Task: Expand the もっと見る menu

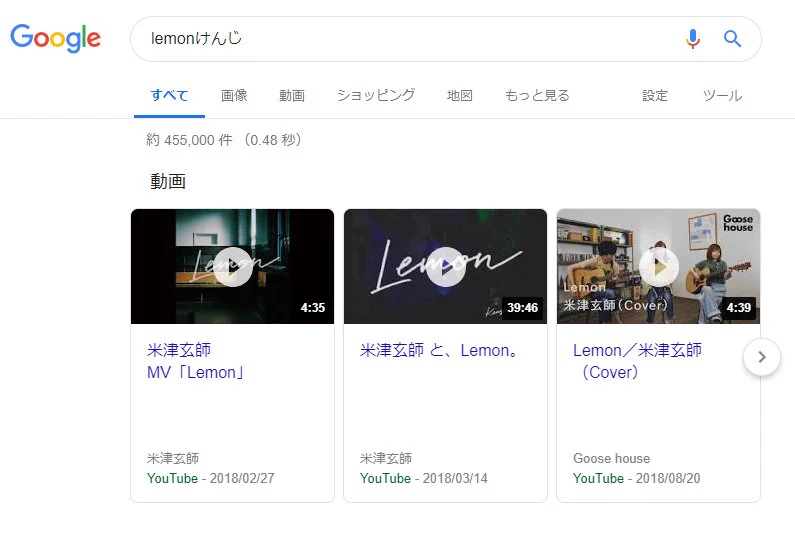Action: point(537,95)
